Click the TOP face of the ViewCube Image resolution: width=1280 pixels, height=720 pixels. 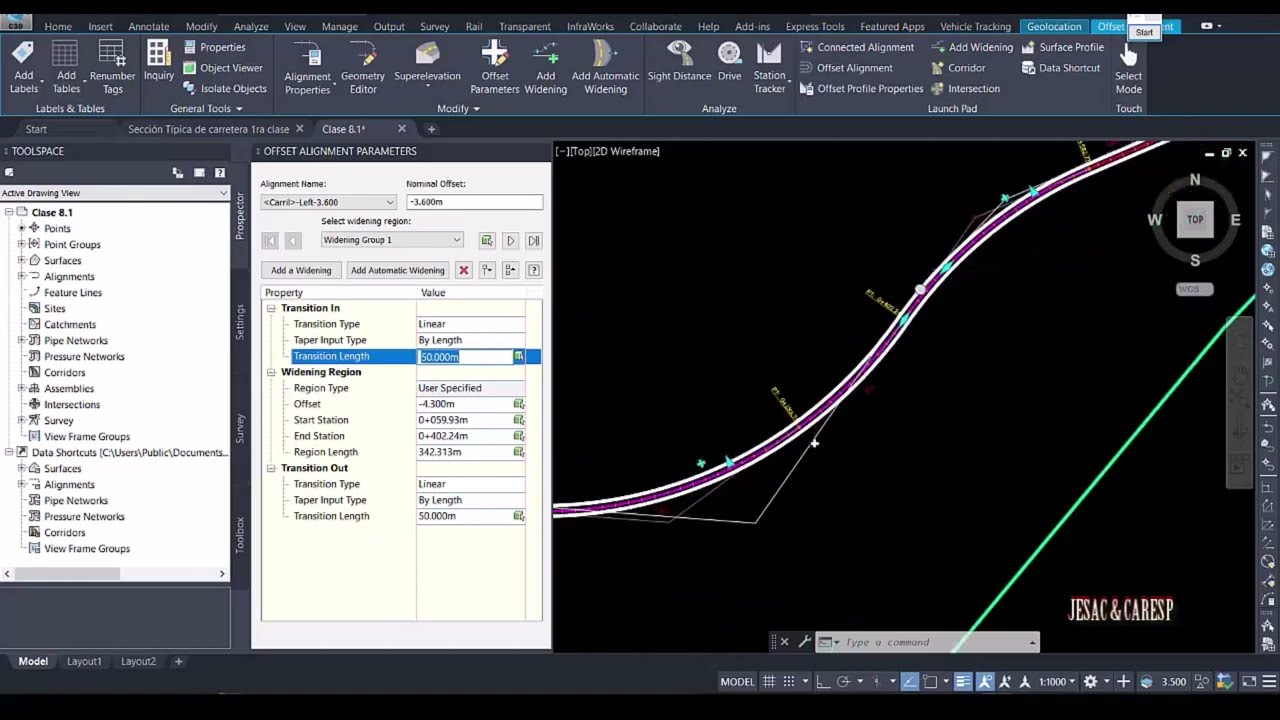click(x=1195, y=219)
